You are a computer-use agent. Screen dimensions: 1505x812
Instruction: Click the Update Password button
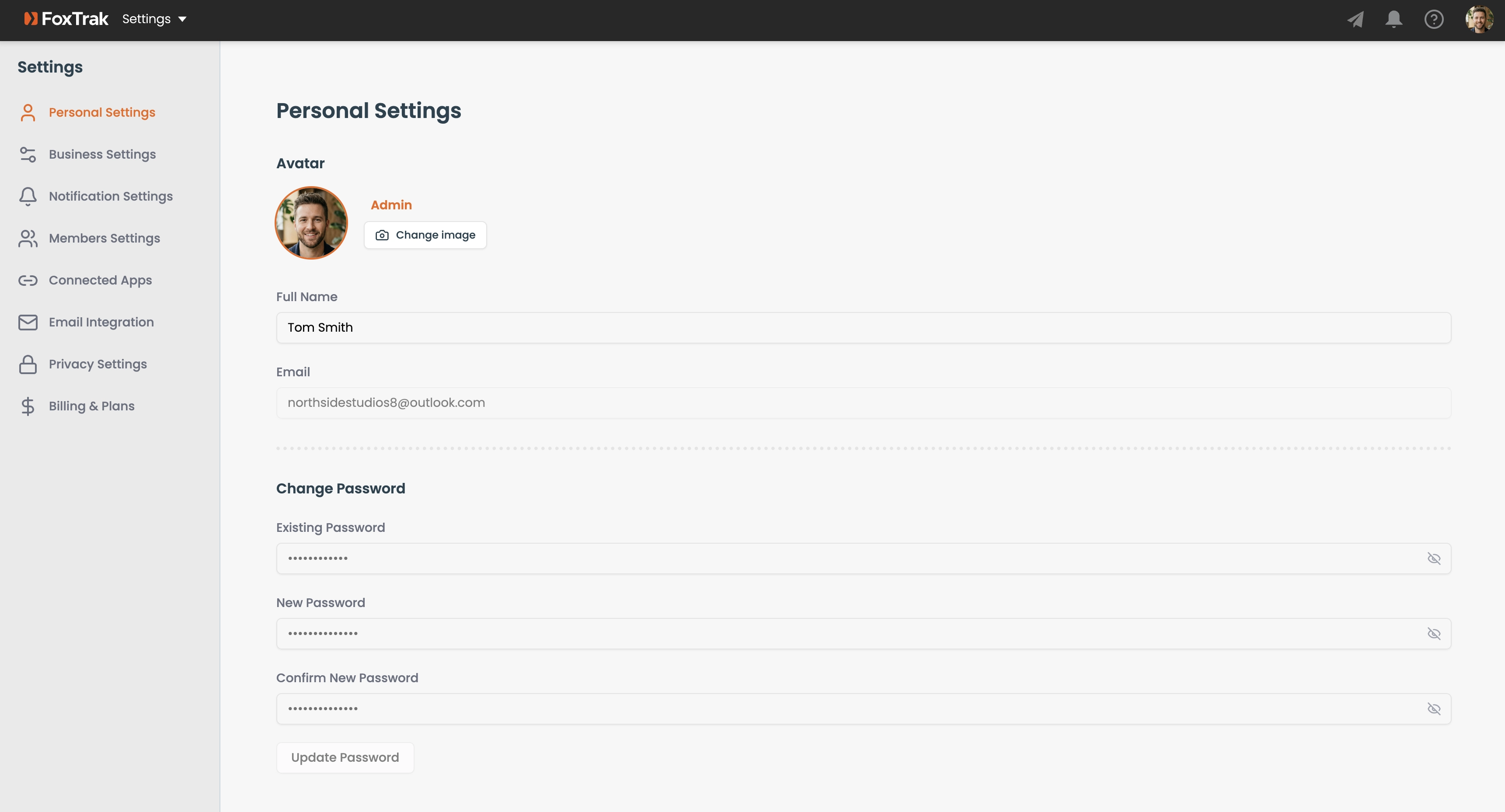[345, 758]
